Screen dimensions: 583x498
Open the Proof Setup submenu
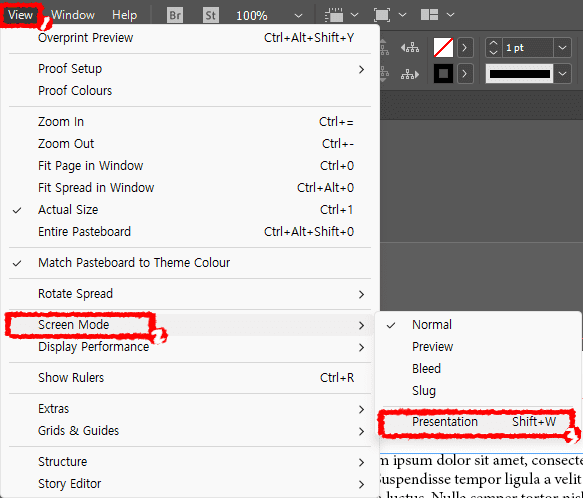[x=190, y=69]
